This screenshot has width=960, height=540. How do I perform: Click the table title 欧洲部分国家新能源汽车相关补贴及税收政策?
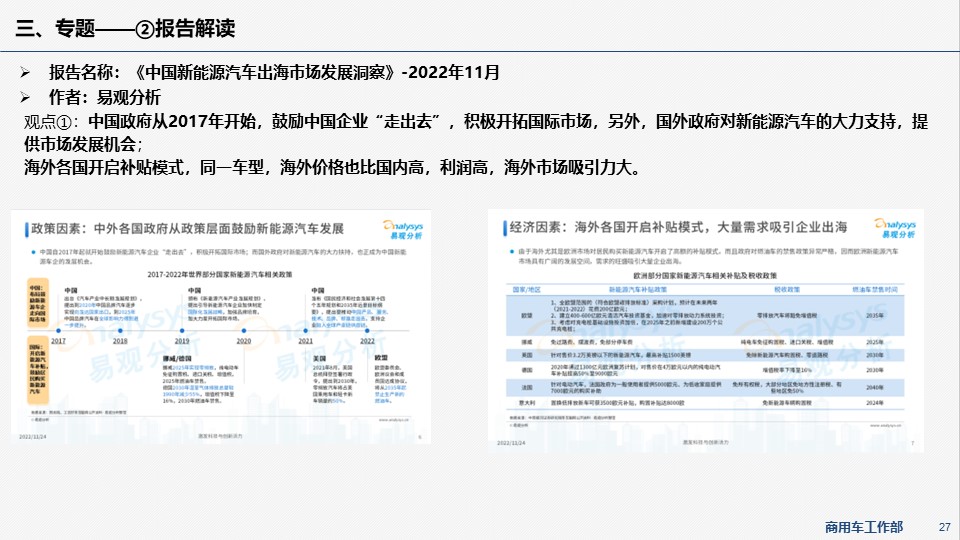(705, 276)
